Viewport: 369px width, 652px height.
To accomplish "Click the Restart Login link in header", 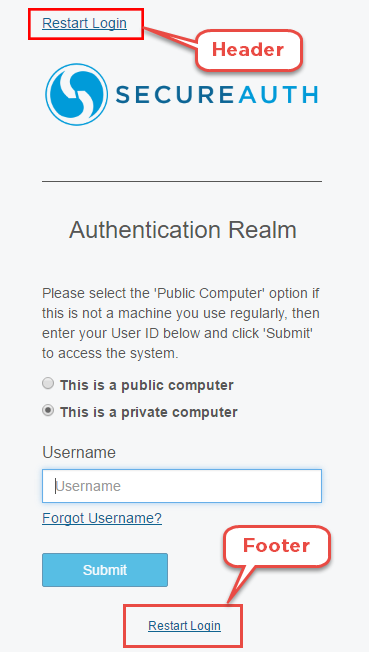I will coord(84,23).
